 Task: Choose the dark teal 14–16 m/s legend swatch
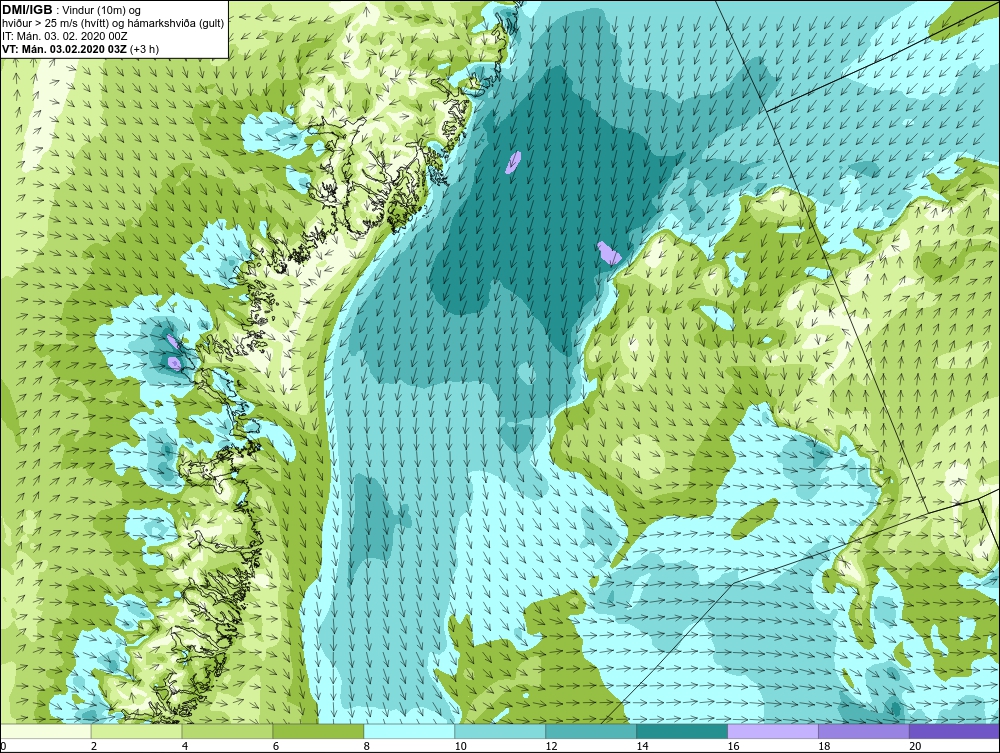pos(682,731)
